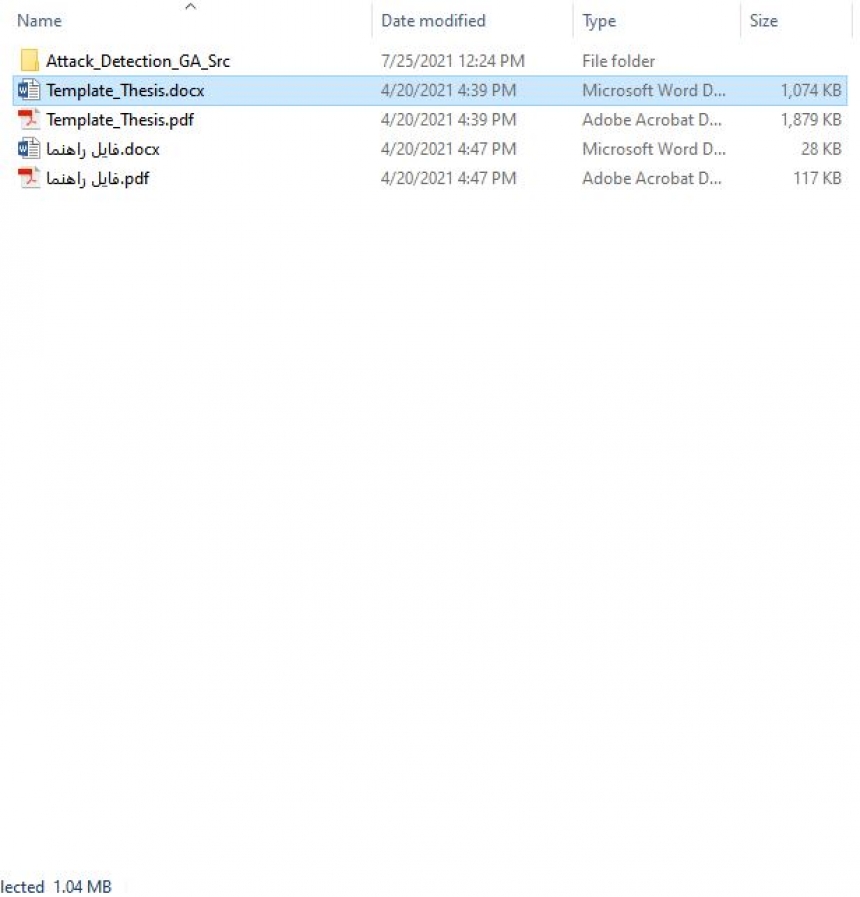860x897 pixels.
Task: Click the type cell of فایل راهنما.docx
Action: [654, 149]
